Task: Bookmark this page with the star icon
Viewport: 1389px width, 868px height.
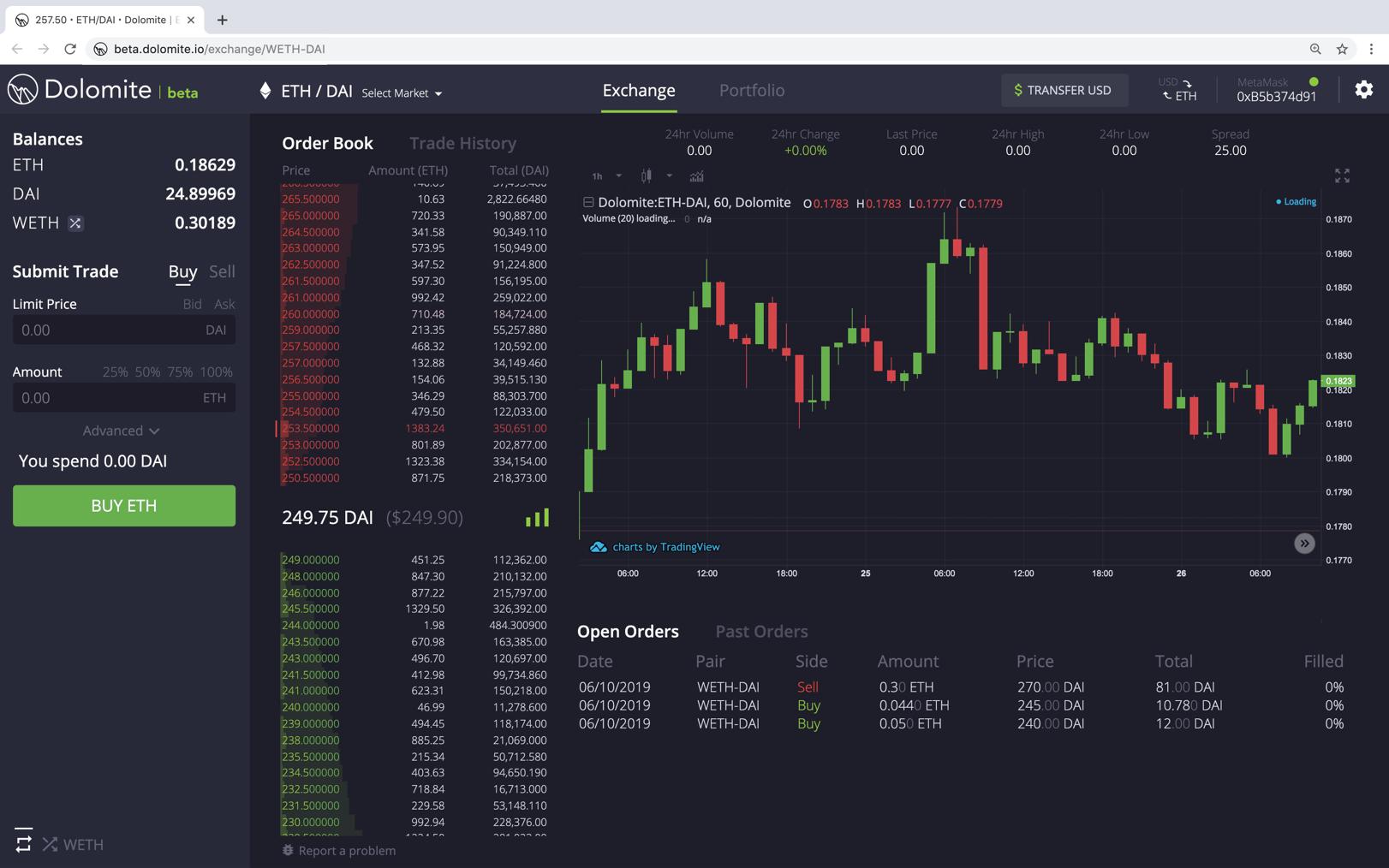Action: [x=1342, y=49]
